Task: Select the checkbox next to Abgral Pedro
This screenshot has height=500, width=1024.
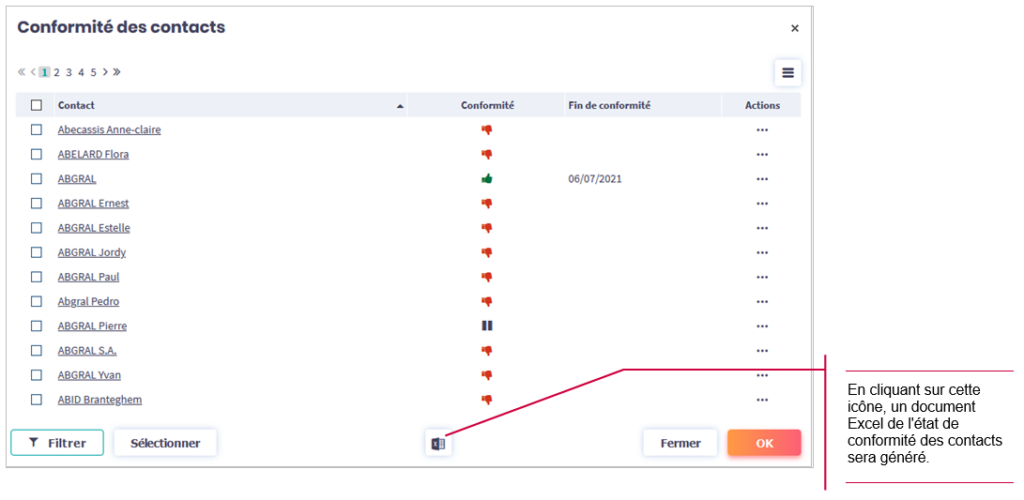Action: pyautogui.click(x=36, y=302)
